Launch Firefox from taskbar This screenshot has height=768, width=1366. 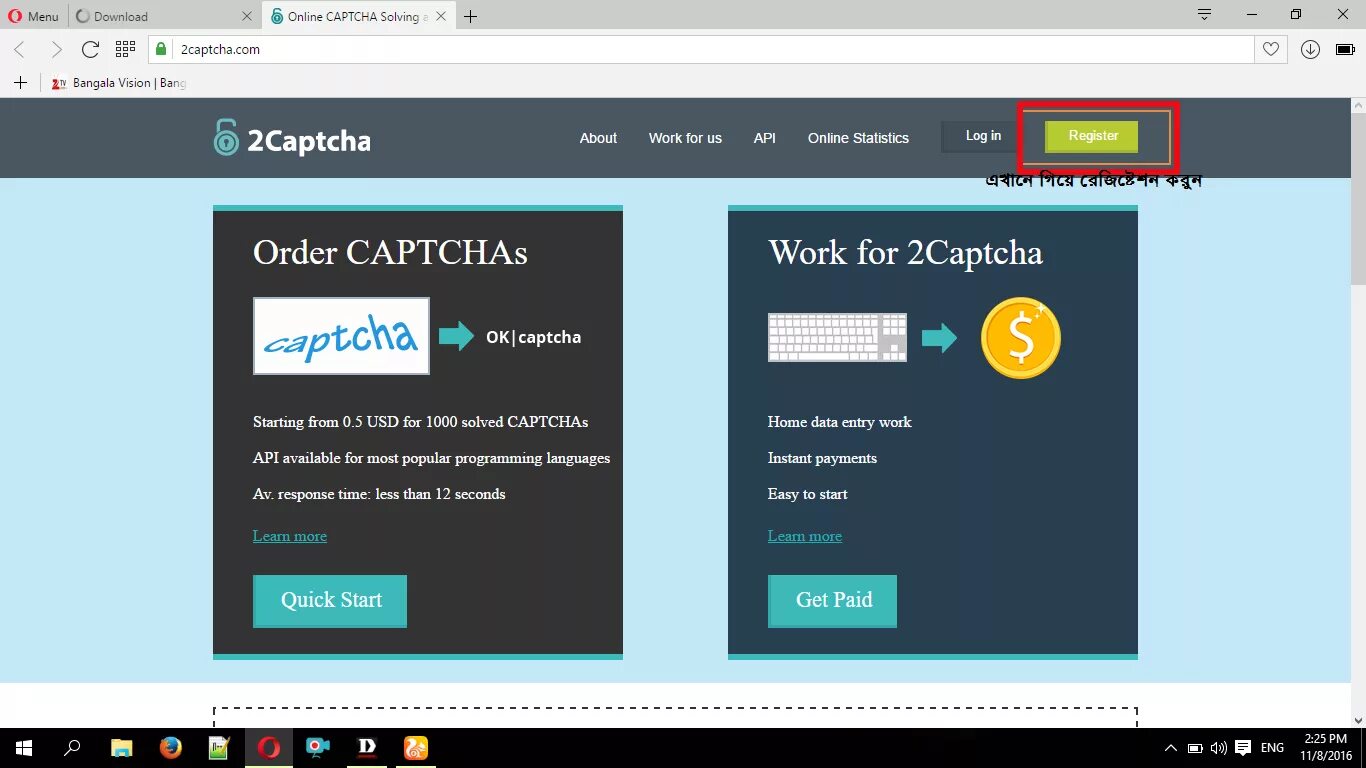tap(170, 748)
